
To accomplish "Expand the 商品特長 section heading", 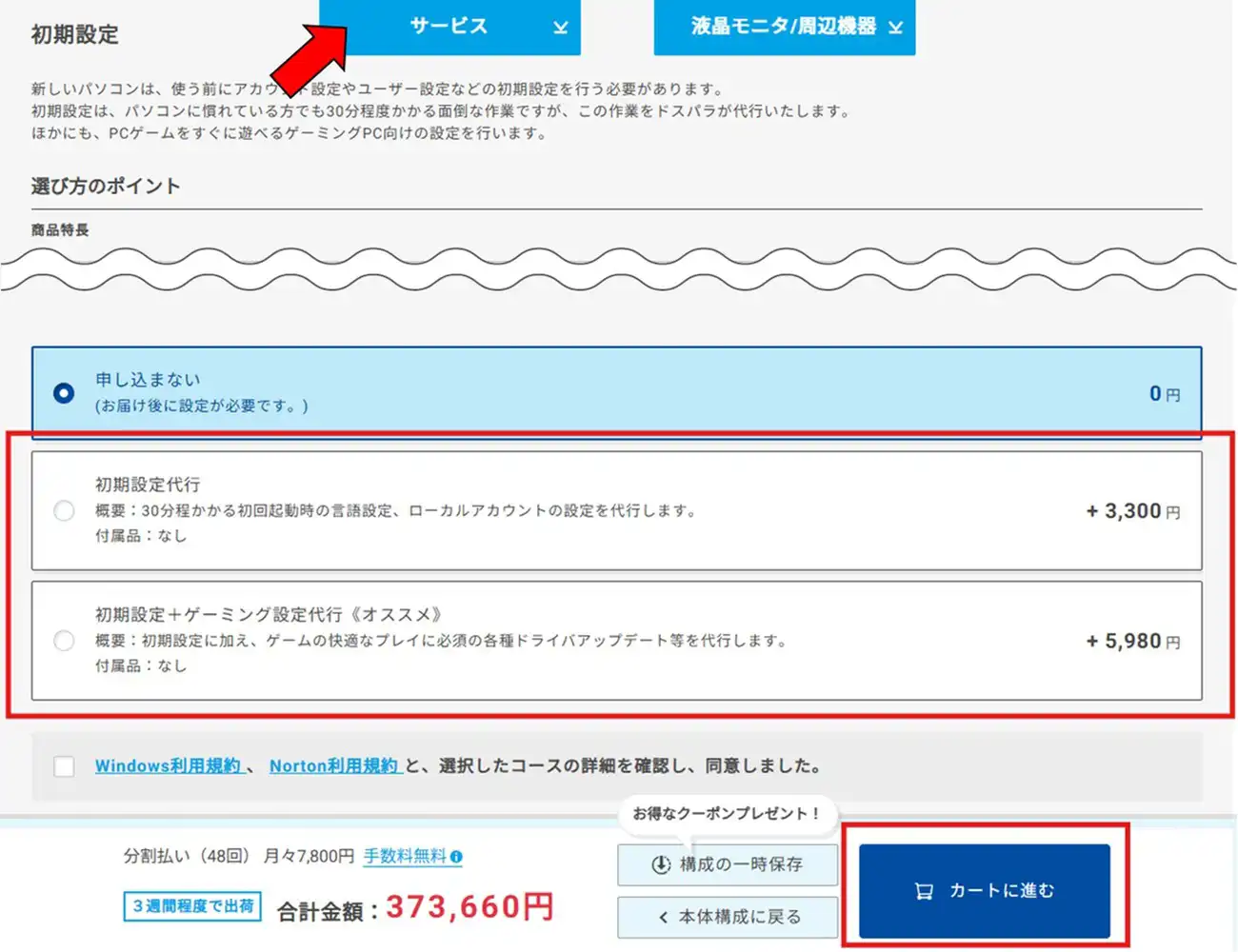I will (60, 230).
